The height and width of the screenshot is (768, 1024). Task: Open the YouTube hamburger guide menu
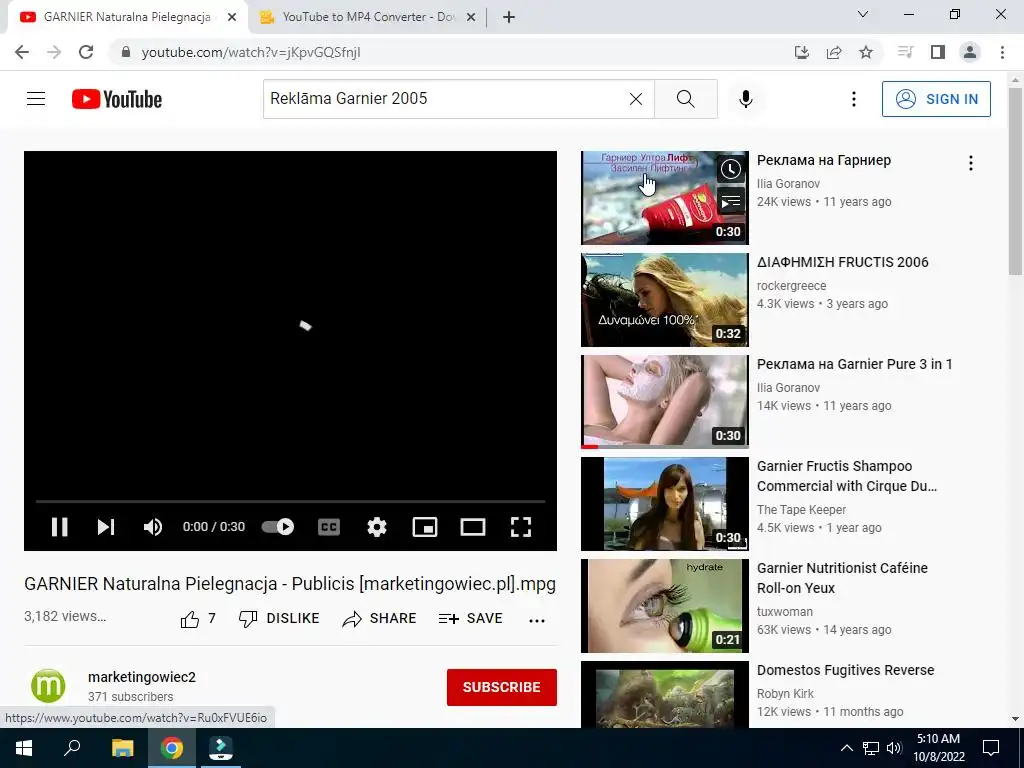click(36, 99)
